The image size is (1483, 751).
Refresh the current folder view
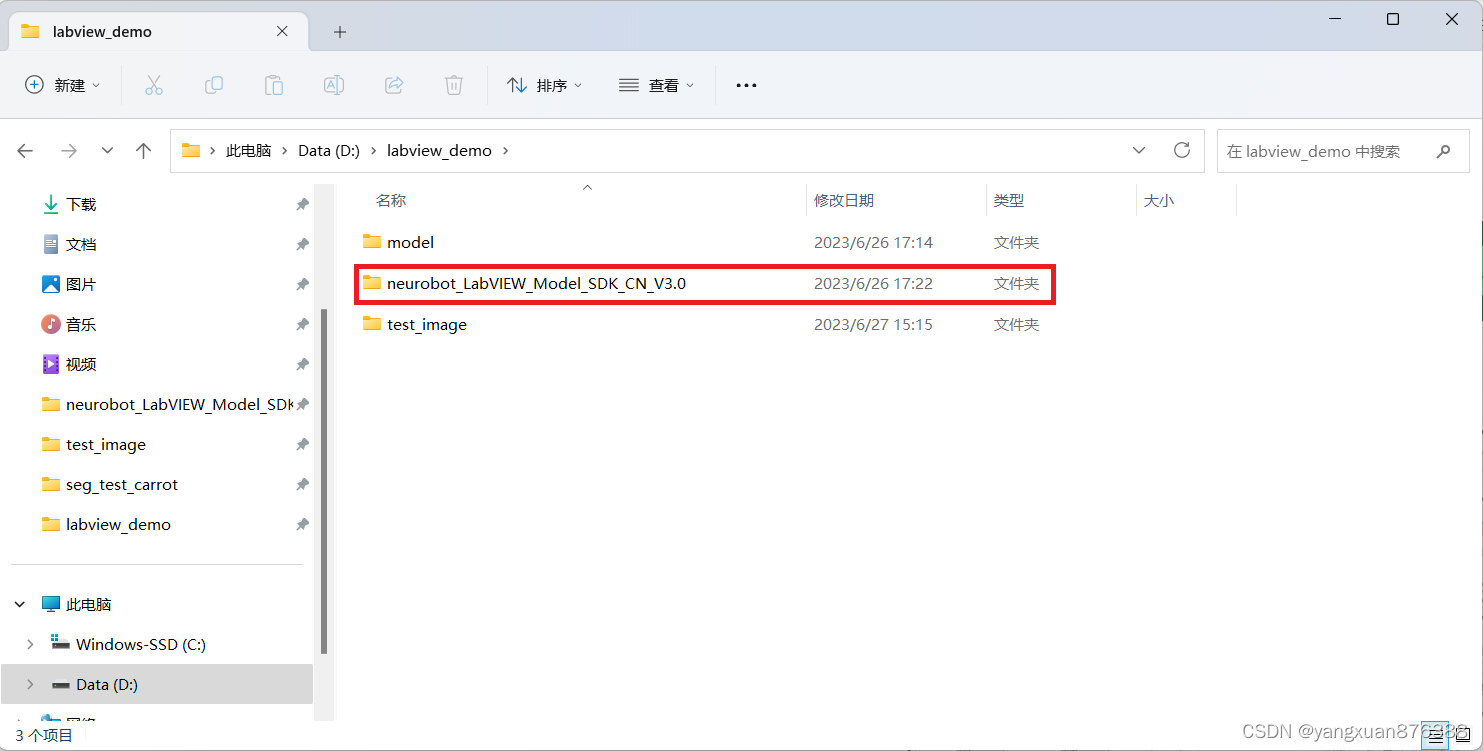click(x=1181, y=150)
